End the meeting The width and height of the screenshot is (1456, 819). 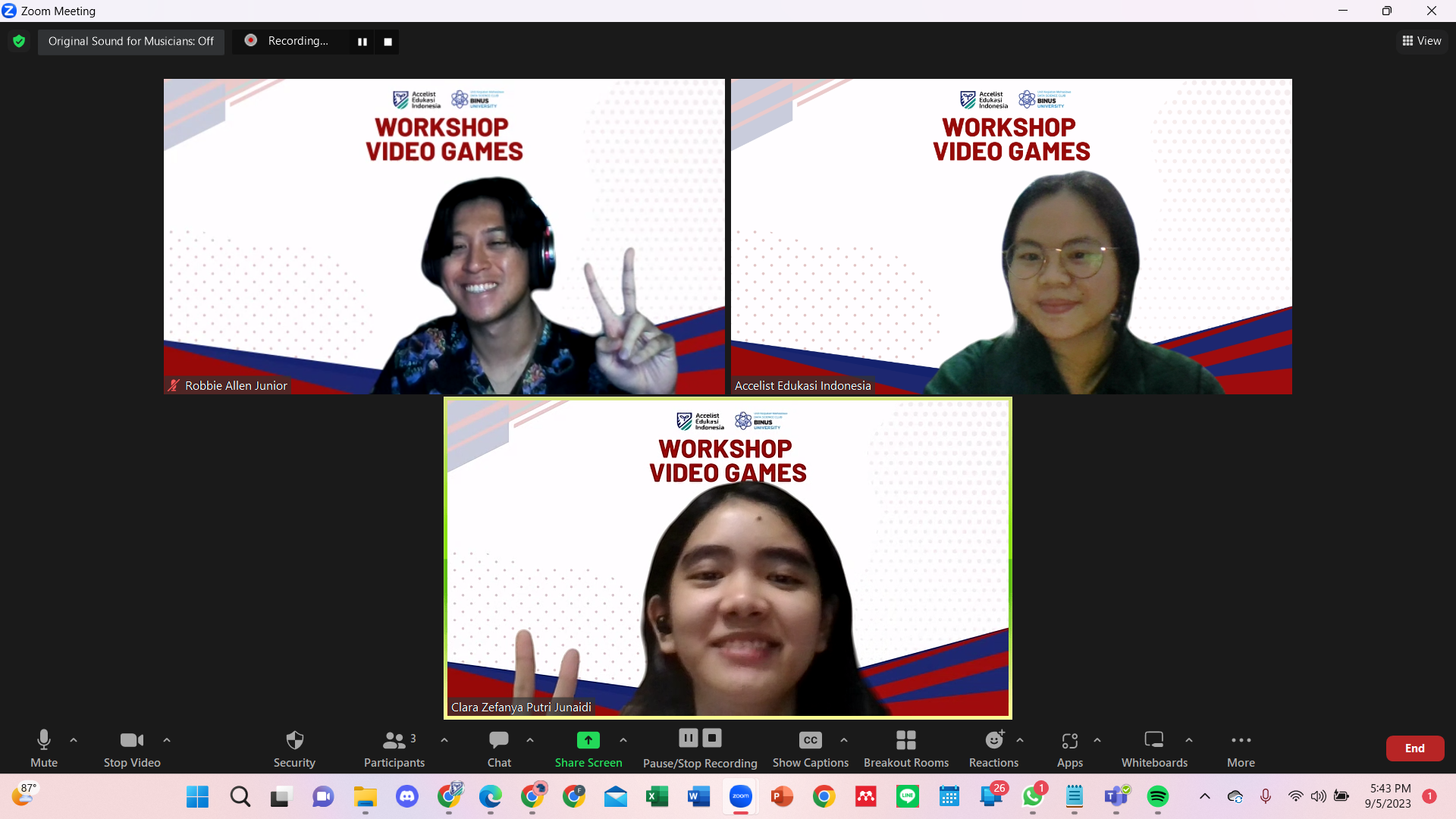click(1414, 748)
